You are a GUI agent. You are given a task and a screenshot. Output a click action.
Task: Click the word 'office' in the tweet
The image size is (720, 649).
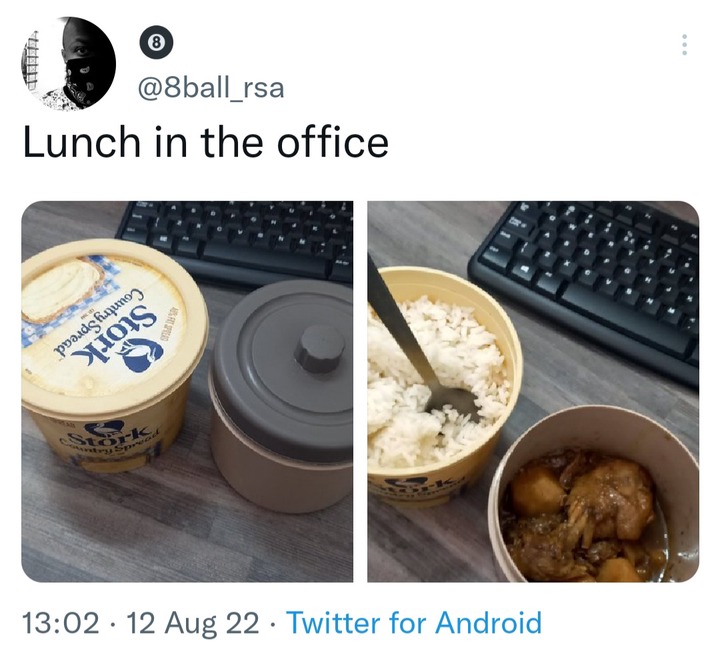coord(333,142)
